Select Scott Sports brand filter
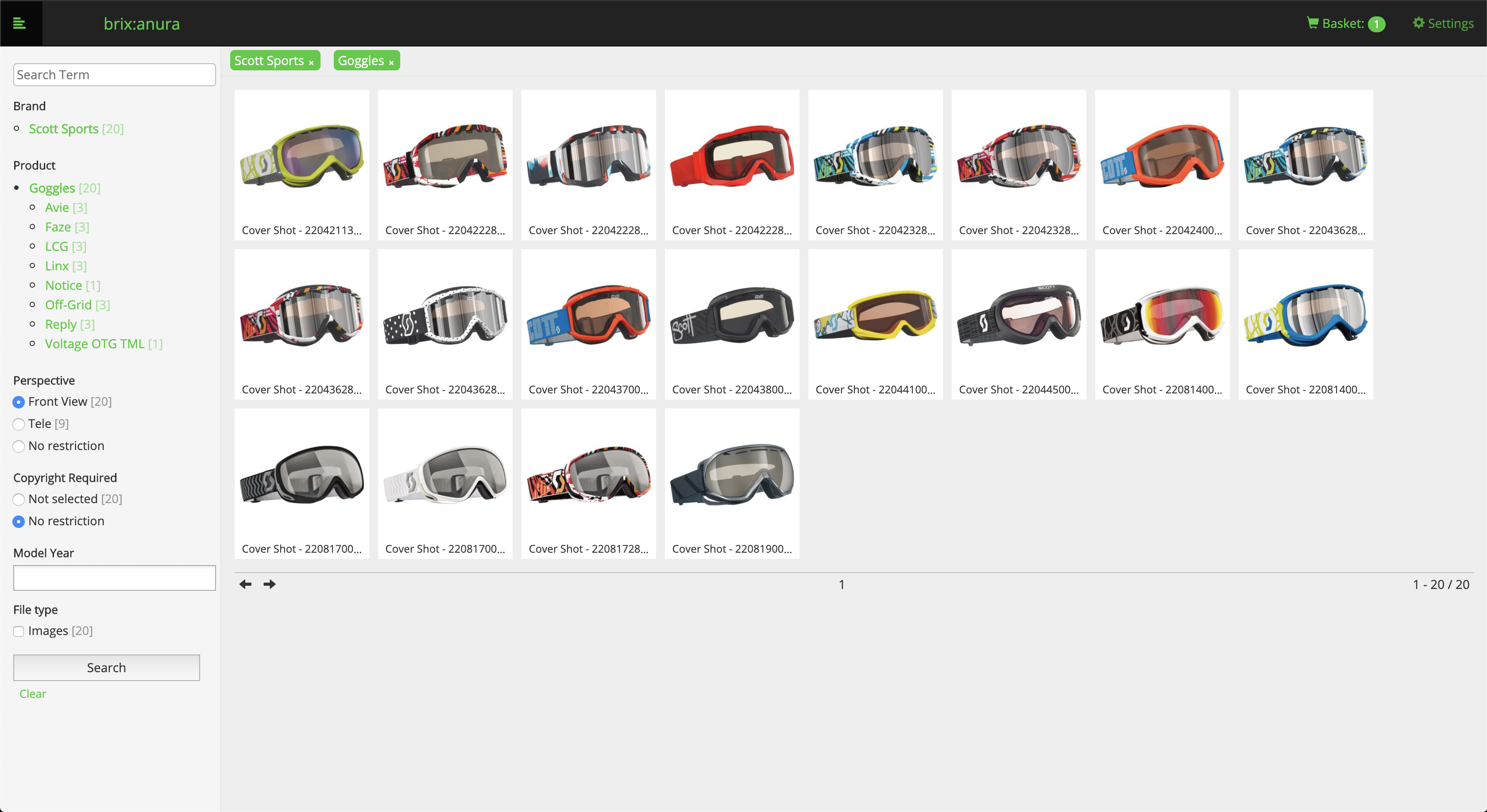 63,129
